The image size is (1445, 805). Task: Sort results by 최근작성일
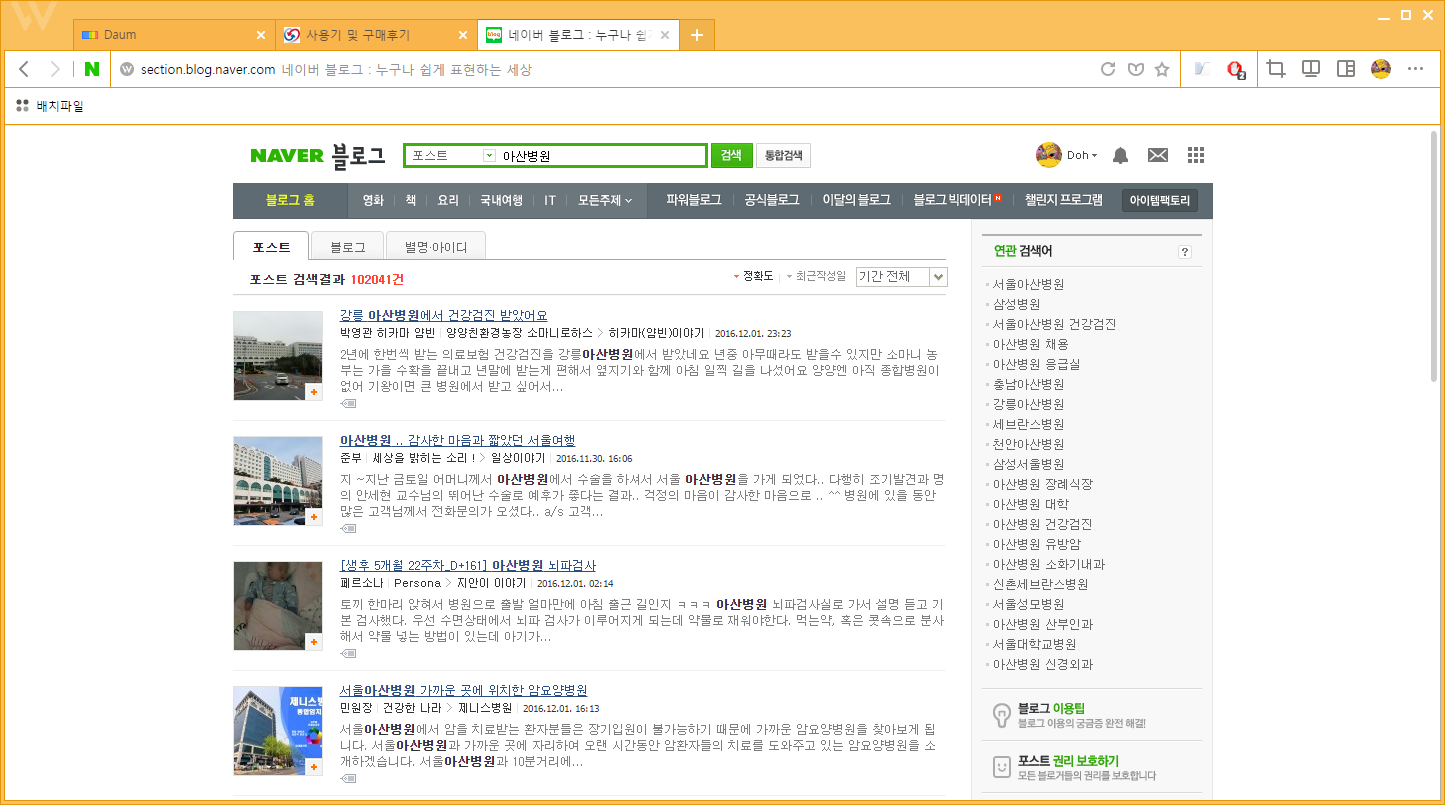[816, 276]
